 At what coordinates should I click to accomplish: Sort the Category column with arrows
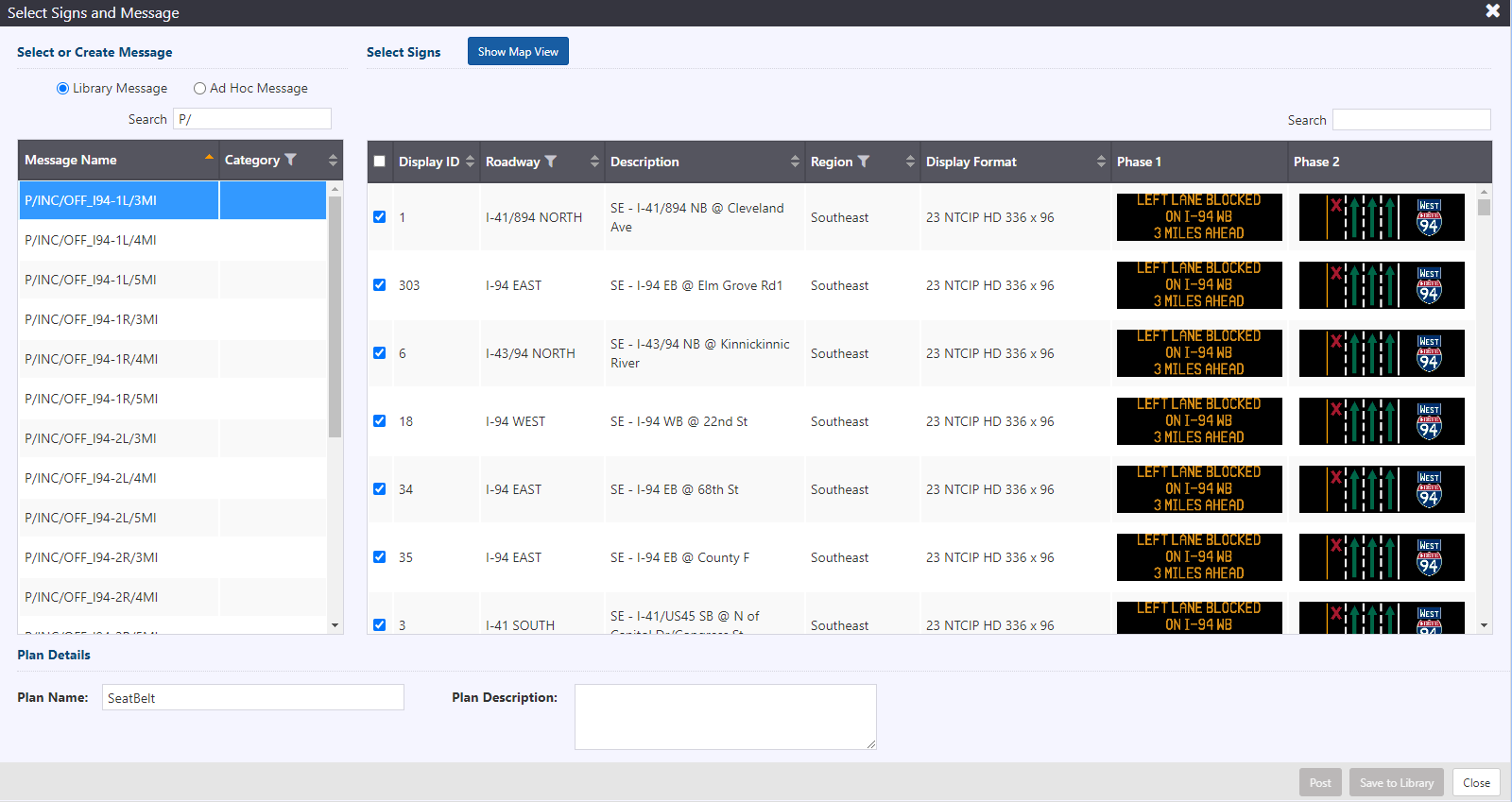coord(333,160)
